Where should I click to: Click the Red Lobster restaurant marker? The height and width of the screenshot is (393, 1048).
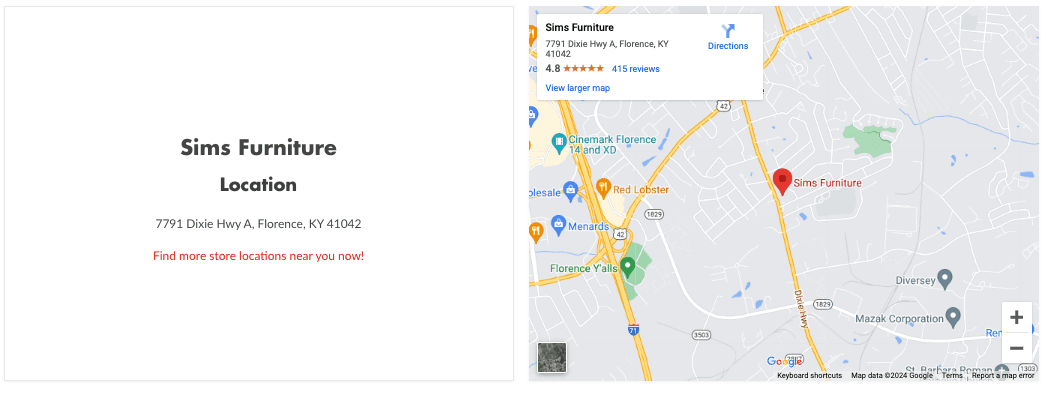[x=604, y=186]
